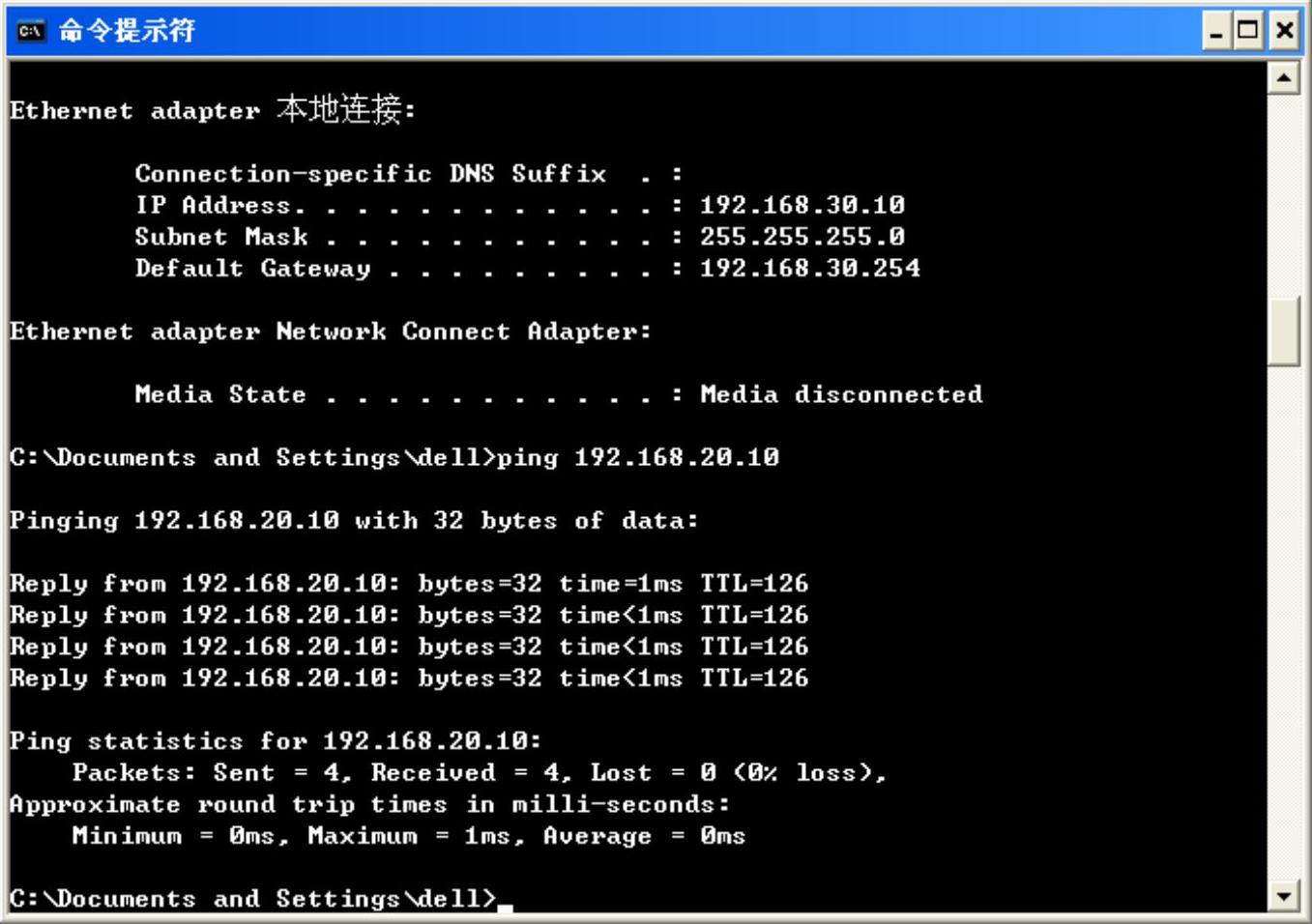Click the Packets Sent statistics line

click(480, 772)
